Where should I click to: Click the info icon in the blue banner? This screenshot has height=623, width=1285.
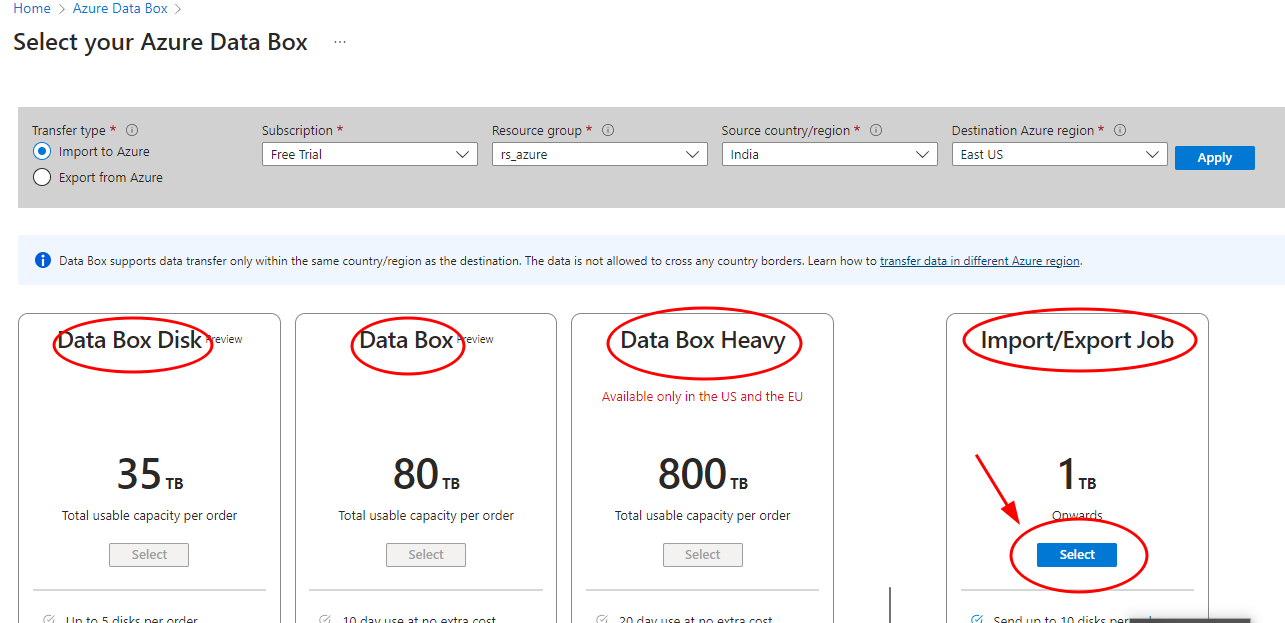click(x=41, y=259)
